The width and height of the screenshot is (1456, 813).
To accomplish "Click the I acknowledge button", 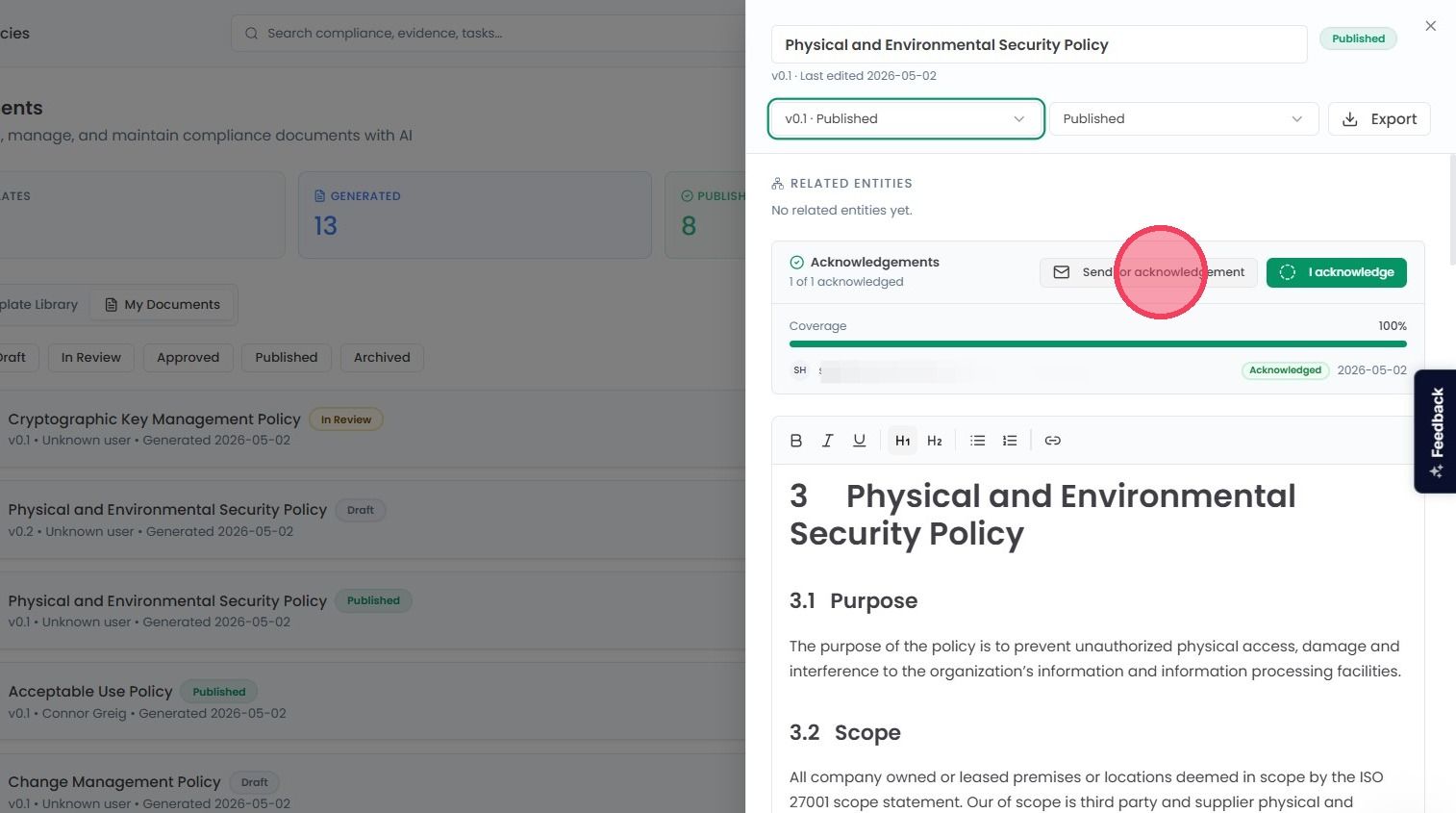I will click(x=1337, y=272).
